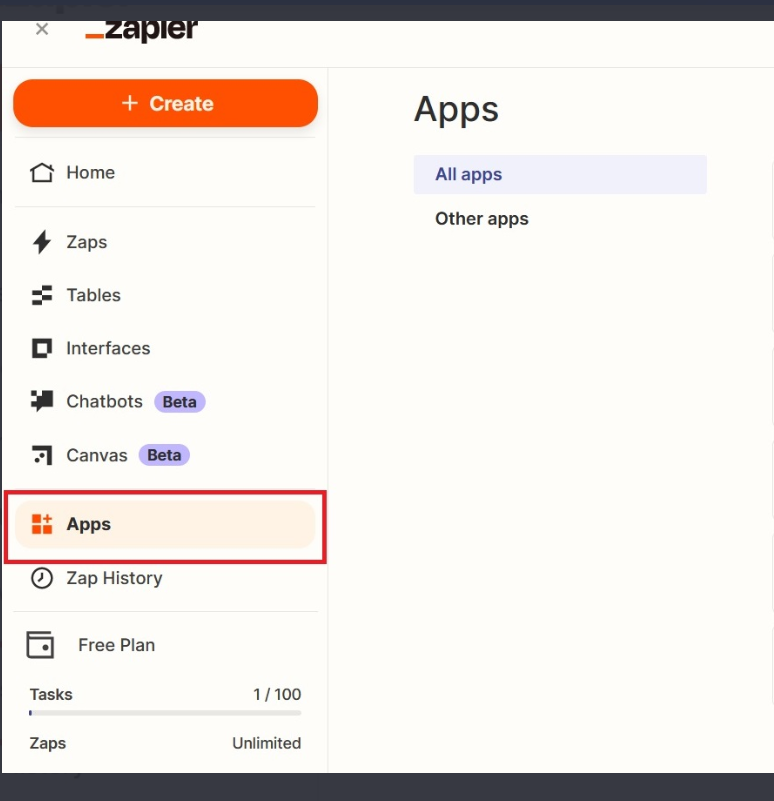The image size is (774, 801).
Task: Click the Beta badge next to Canvas
Action: (x=164, y=455)
